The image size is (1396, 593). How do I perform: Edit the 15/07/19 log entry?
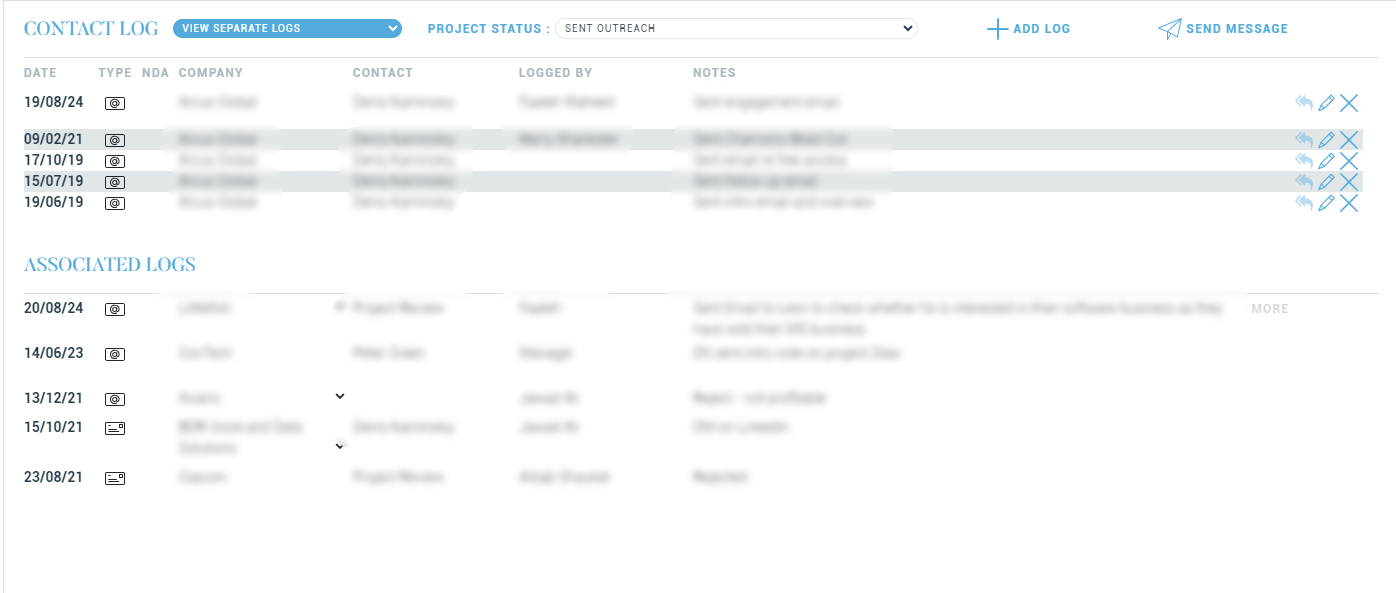click(x=1326, y=181)
